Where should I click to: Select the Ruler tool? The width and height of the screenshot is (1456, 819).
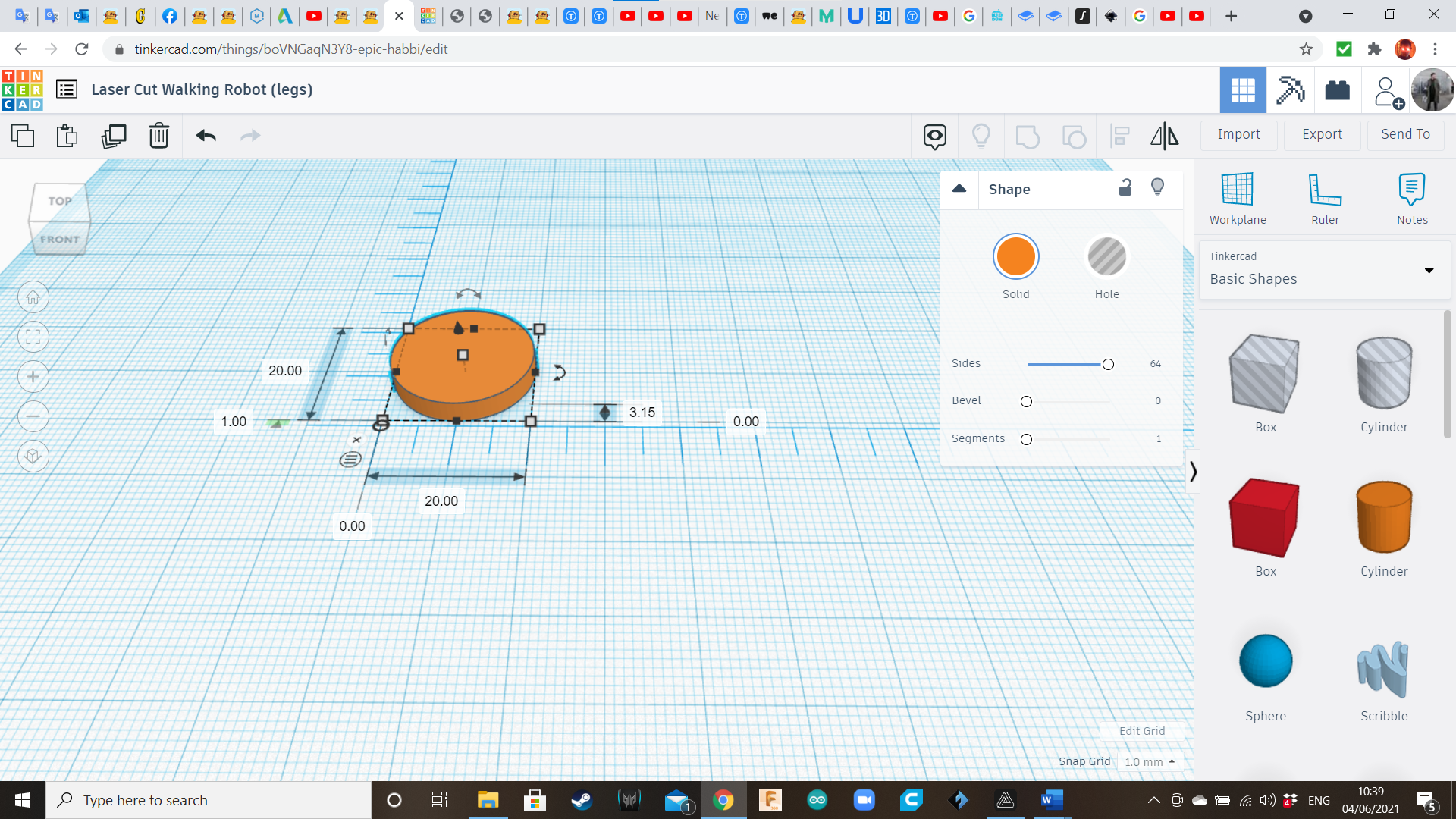tap(1325, 197)
